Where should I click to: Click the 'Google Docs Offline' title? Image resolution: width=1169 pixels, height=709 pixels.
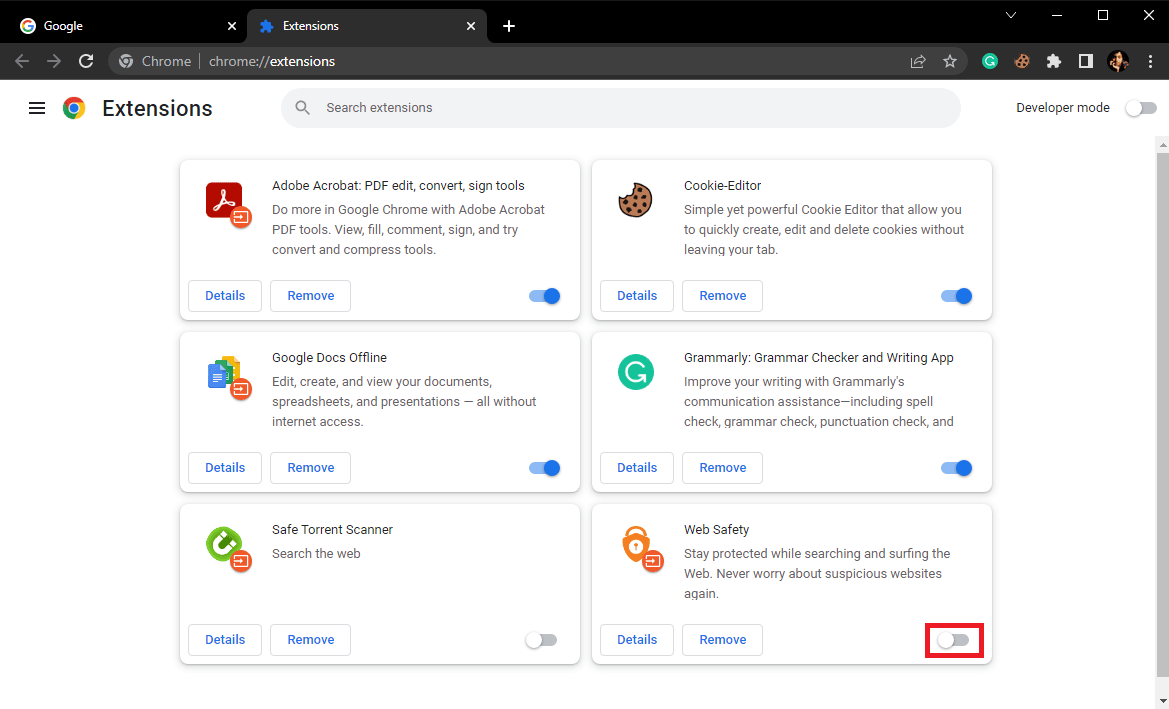pyautogui.click(x=330, y=358)
